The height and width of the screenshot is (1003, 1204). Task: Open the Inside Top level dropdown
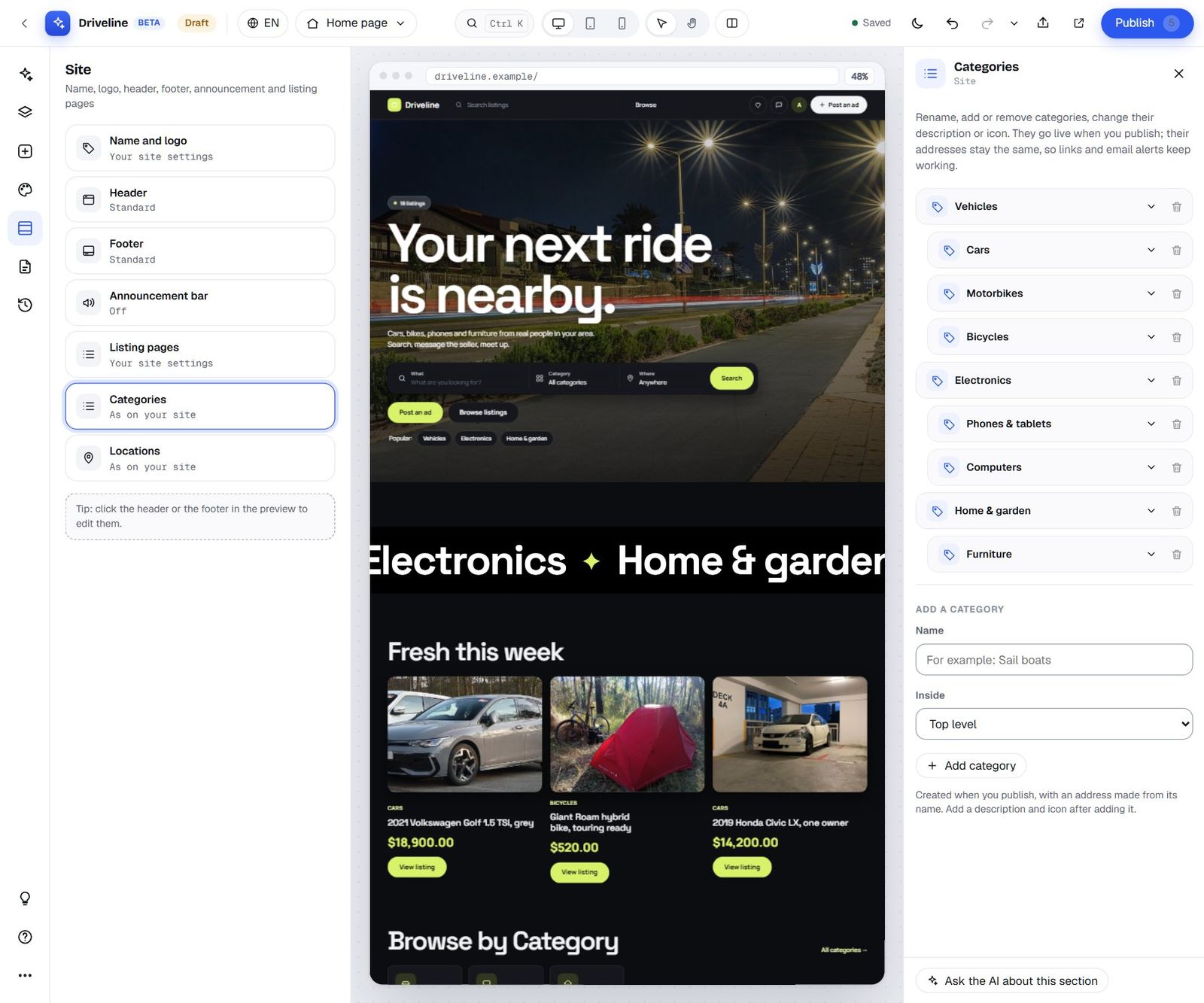(1053, 724)
